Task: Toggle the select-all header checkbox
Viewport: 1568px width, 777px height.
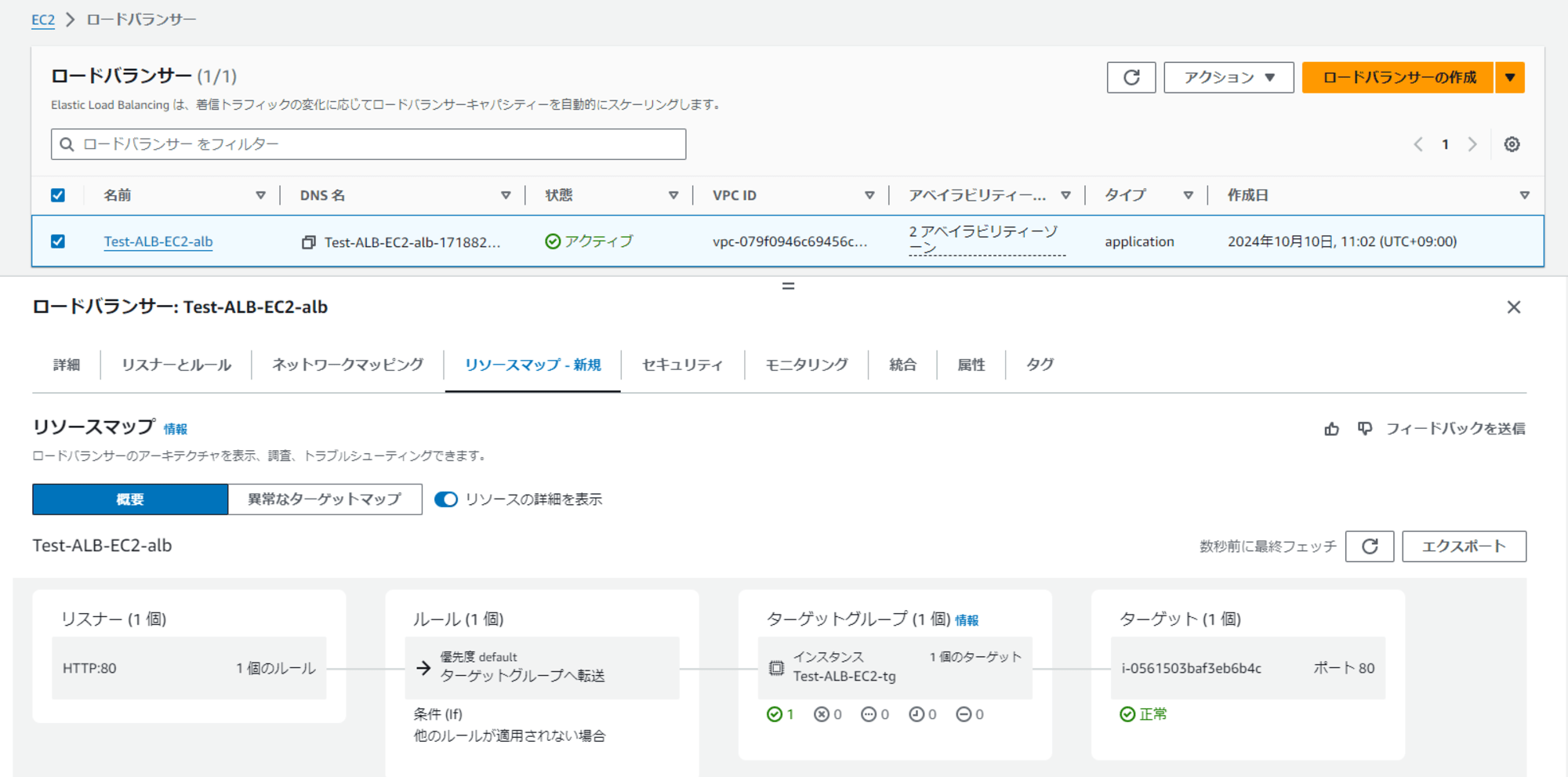Action: [x=58, y=195]
